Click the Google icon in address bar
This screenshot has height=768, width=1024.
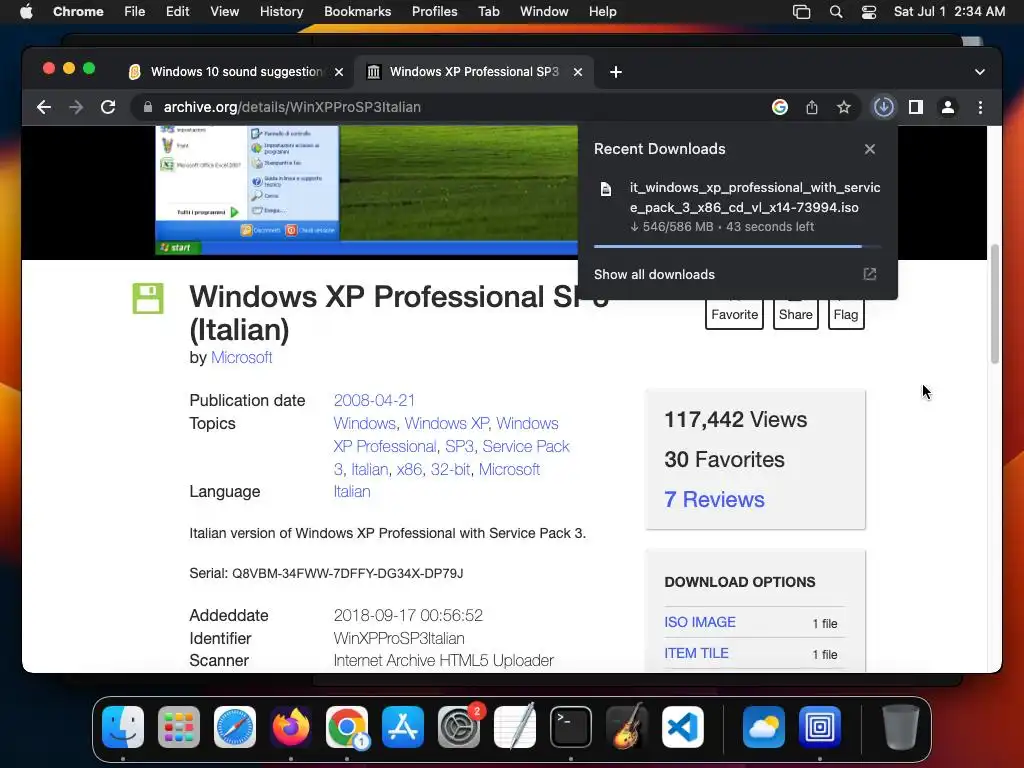tap(780, 107)
